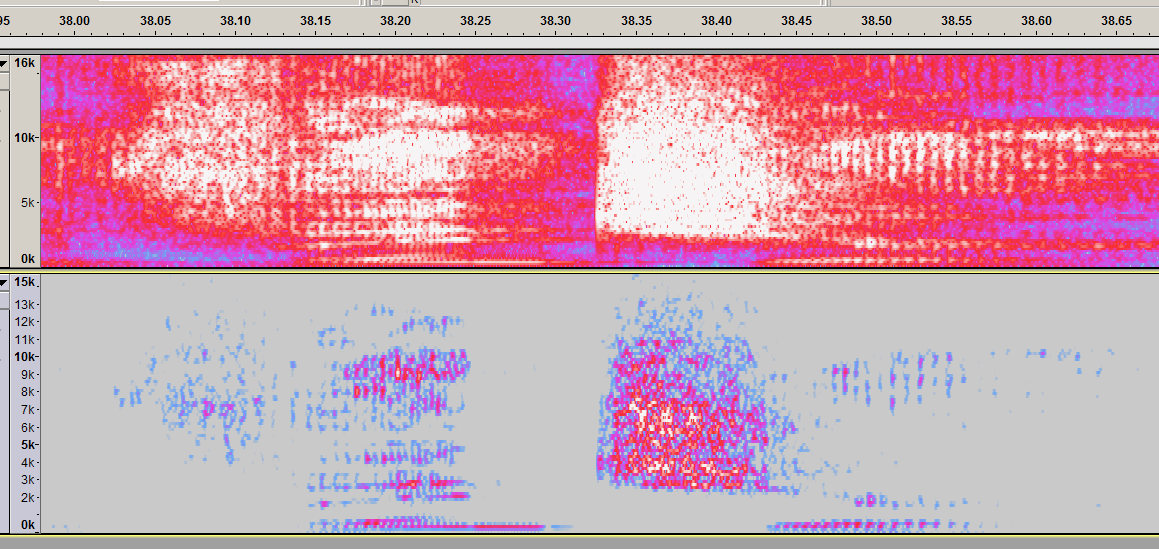Click the bold 10k- label on the lower scale
Viewport: 1159px width, 549px height.
click(27, 356)
